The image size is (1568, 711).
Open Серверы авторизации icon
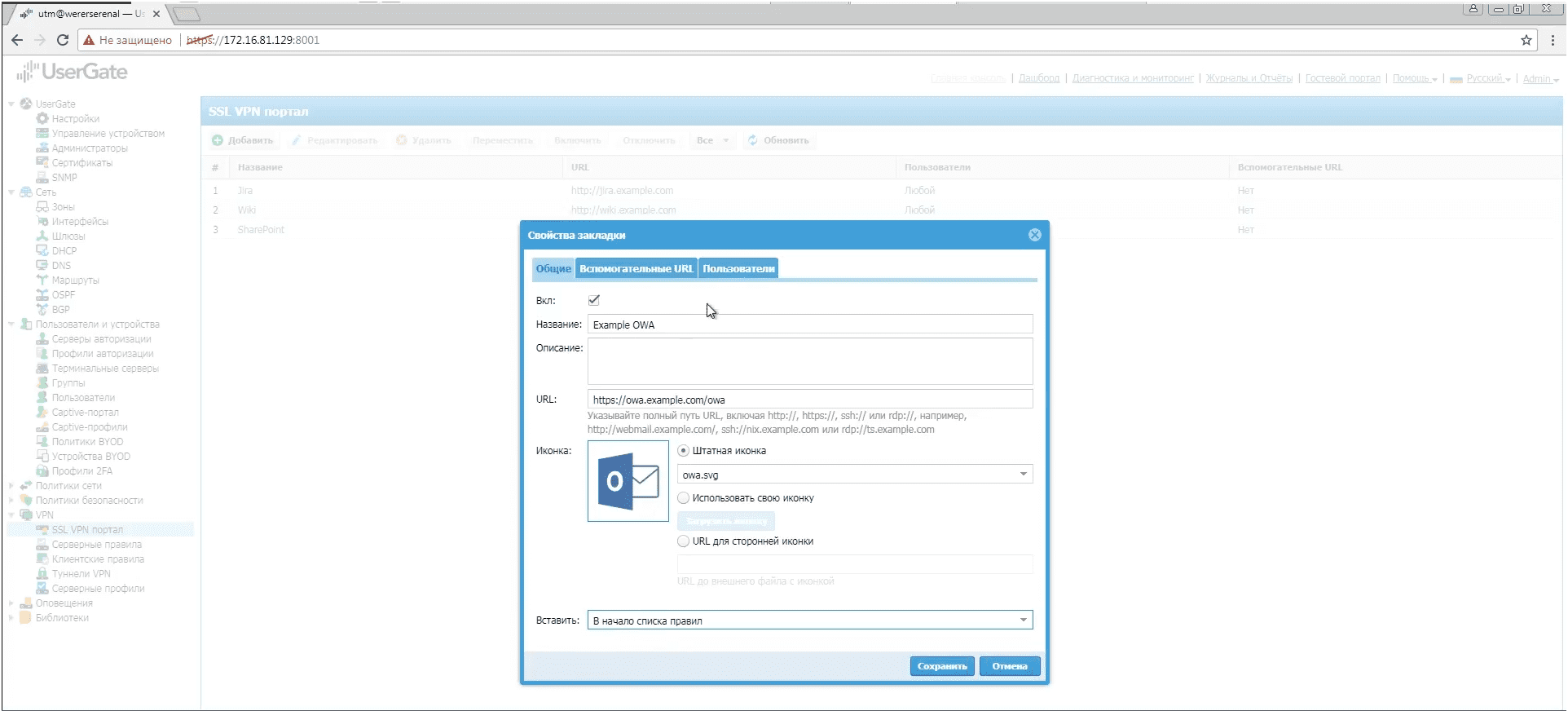(42, 339)
